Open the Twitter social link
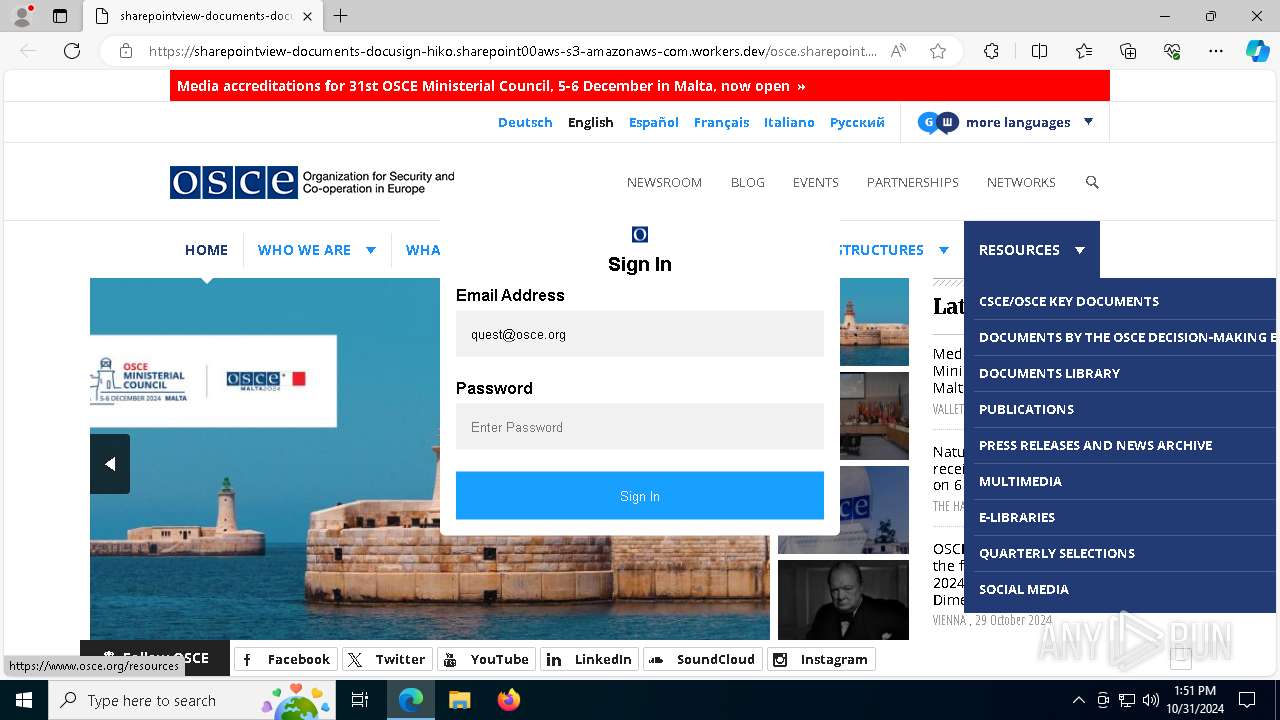 pos(386,659)
